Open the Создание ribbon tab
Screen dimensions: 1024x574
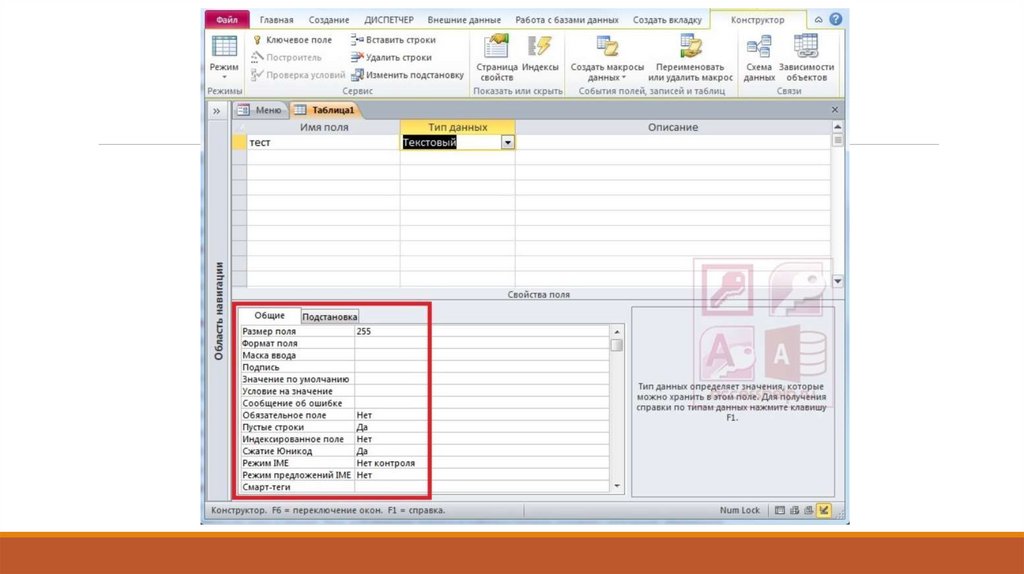[329, 20]
